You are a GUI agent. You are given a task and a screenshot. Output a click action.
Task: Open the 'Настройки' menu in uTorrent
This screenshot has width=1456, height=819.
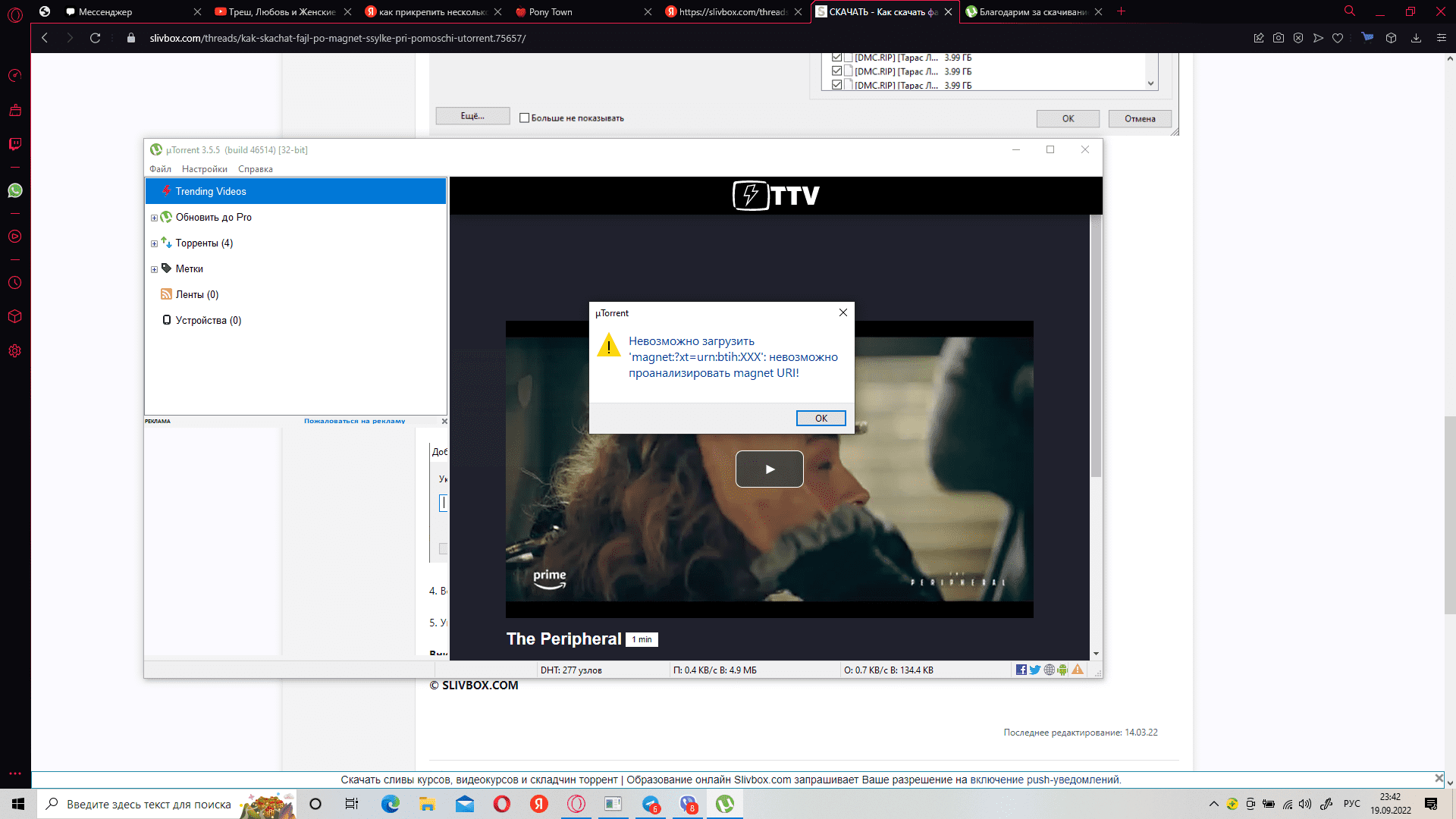(x=204, y=169)
